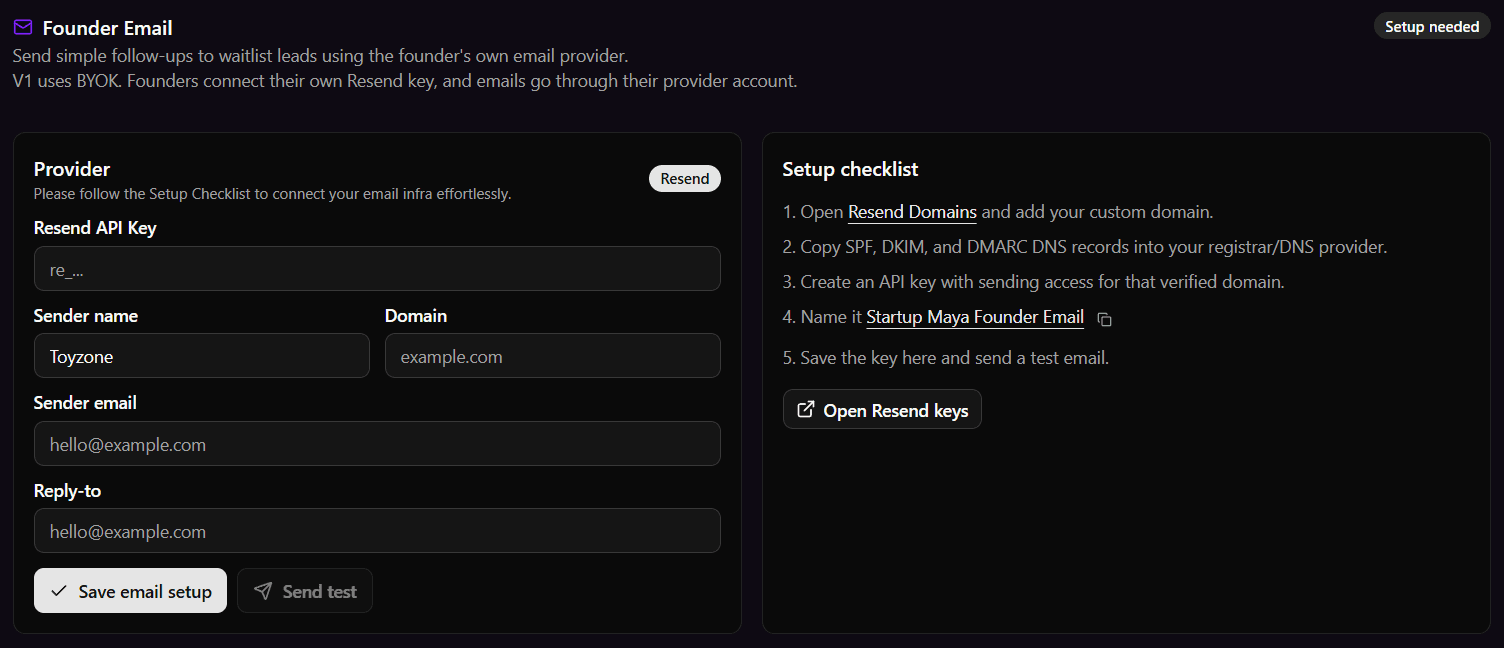Click the purple Founder Email envelope icon
The width and height of the screenshot is (1504, 648).
23,27
